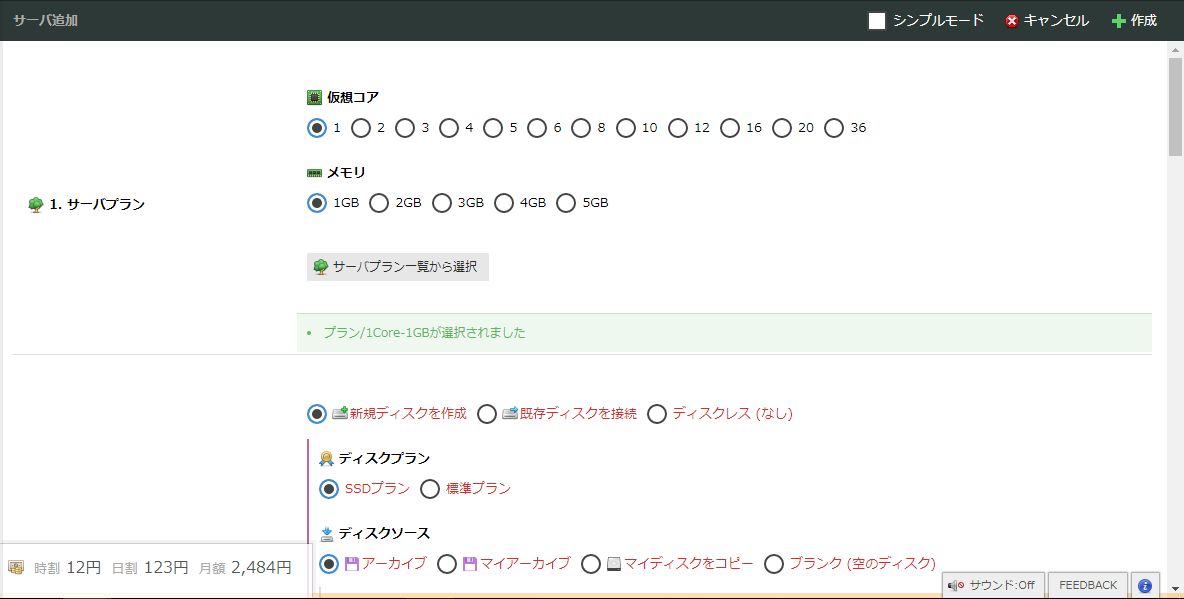Click the download icon beside ディスクソース
The height and width of the screenshot is (599, 1184).
click(x=326, y=534)
